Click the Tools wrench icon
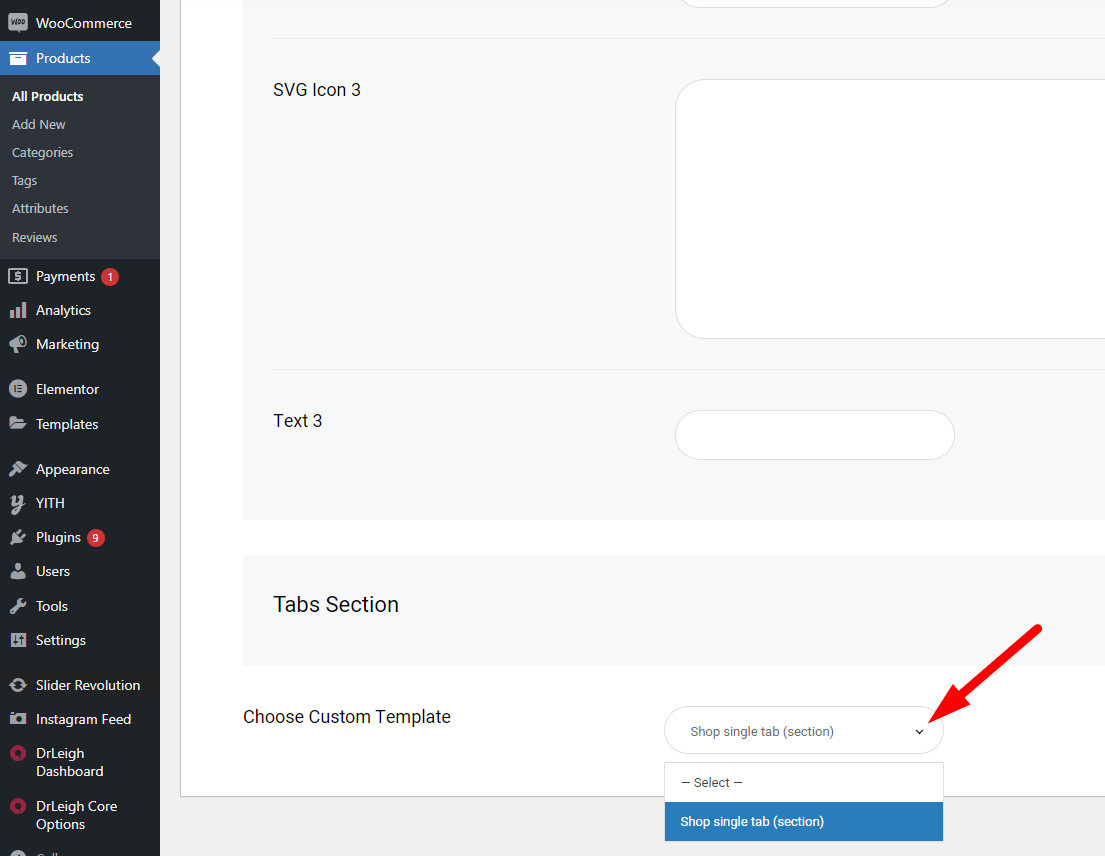Viewport: 1105px width, 856px height. click(18, 606)
